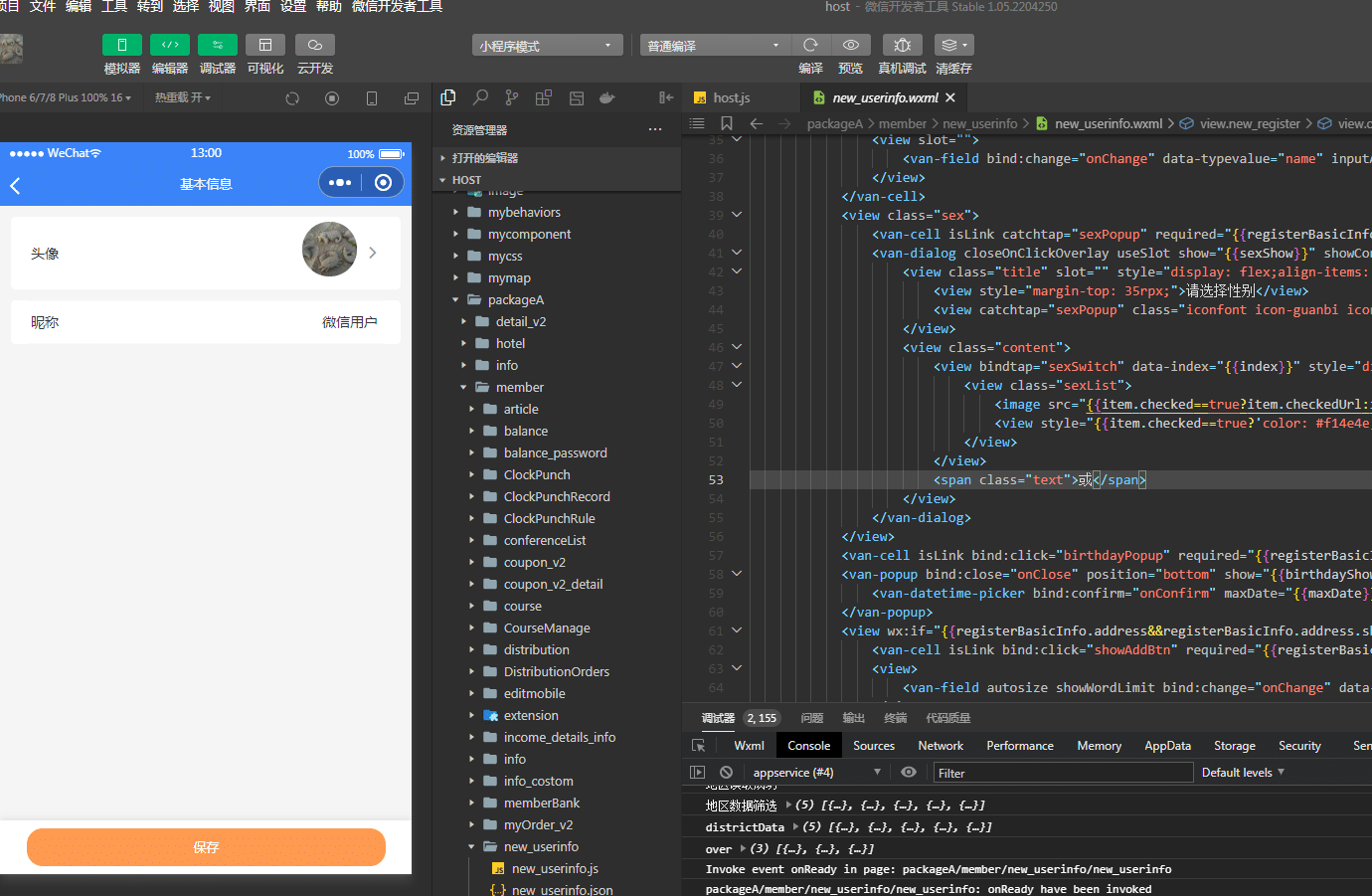Click the outline list icon left of the bookmark
The image size is (1372, 896).
click(697, 123)
